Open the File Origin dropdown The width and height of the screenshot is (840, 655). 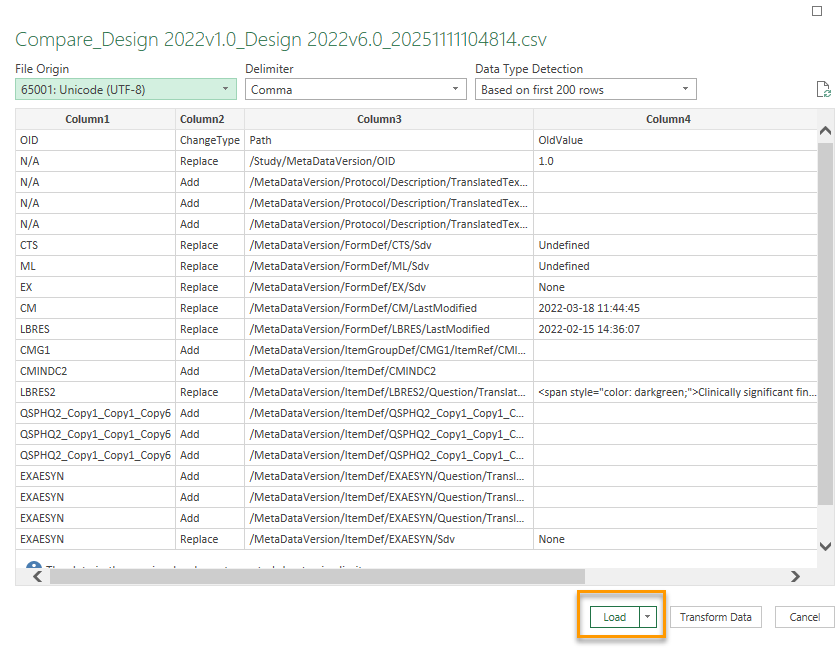[x=125, y=89]
